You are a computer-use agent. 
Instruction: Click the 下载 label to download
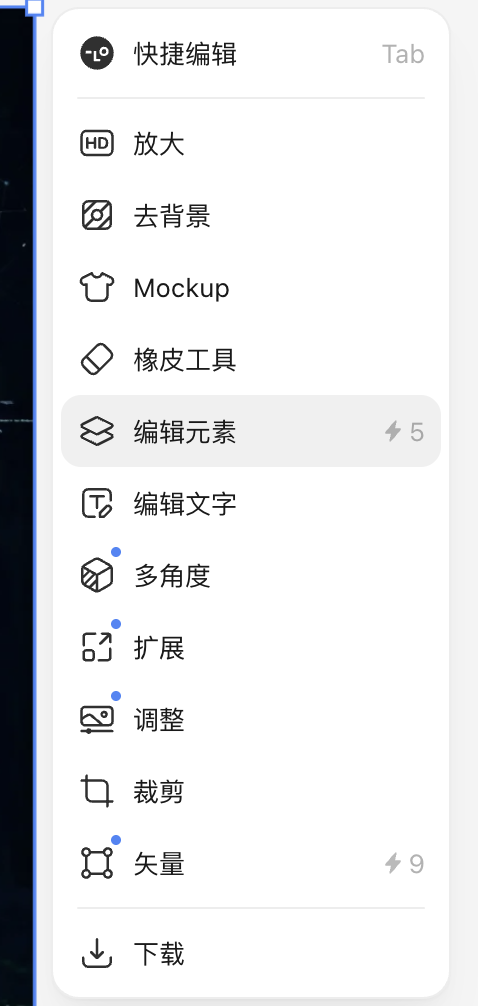pos(159,953)
